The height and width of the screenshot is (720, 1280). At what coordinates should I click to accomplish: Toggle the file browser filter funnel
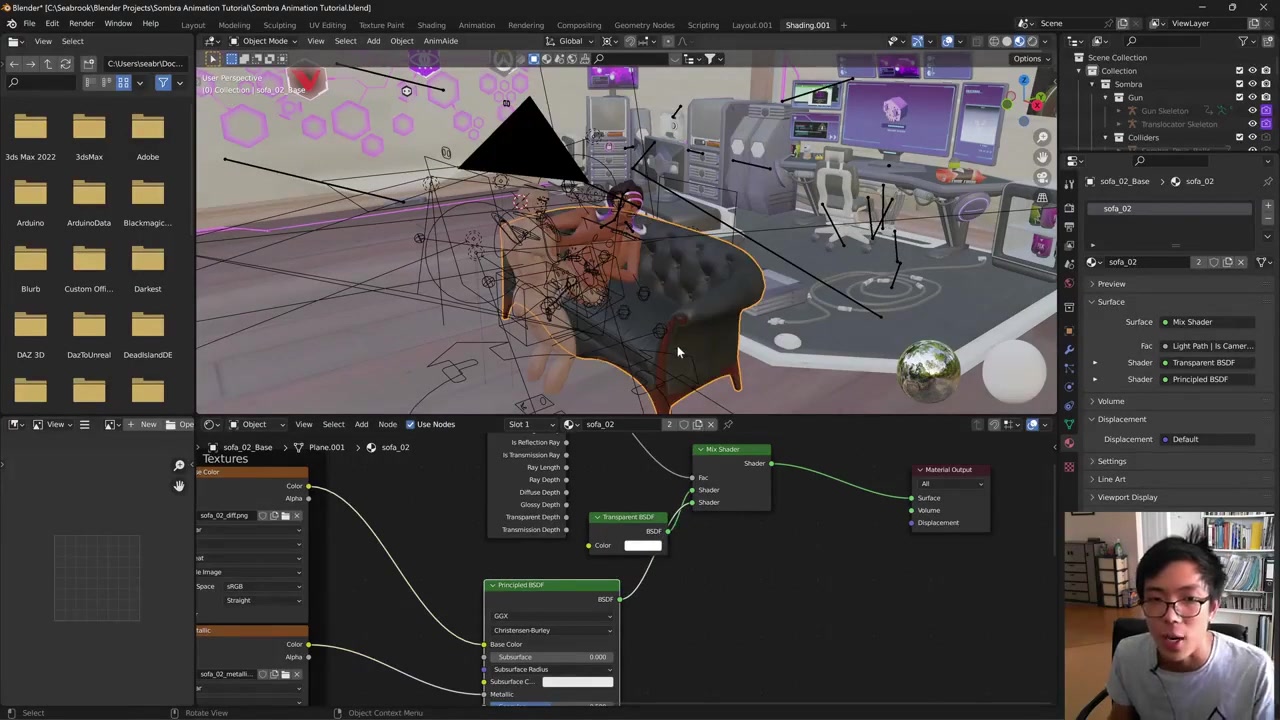(163, 83)
